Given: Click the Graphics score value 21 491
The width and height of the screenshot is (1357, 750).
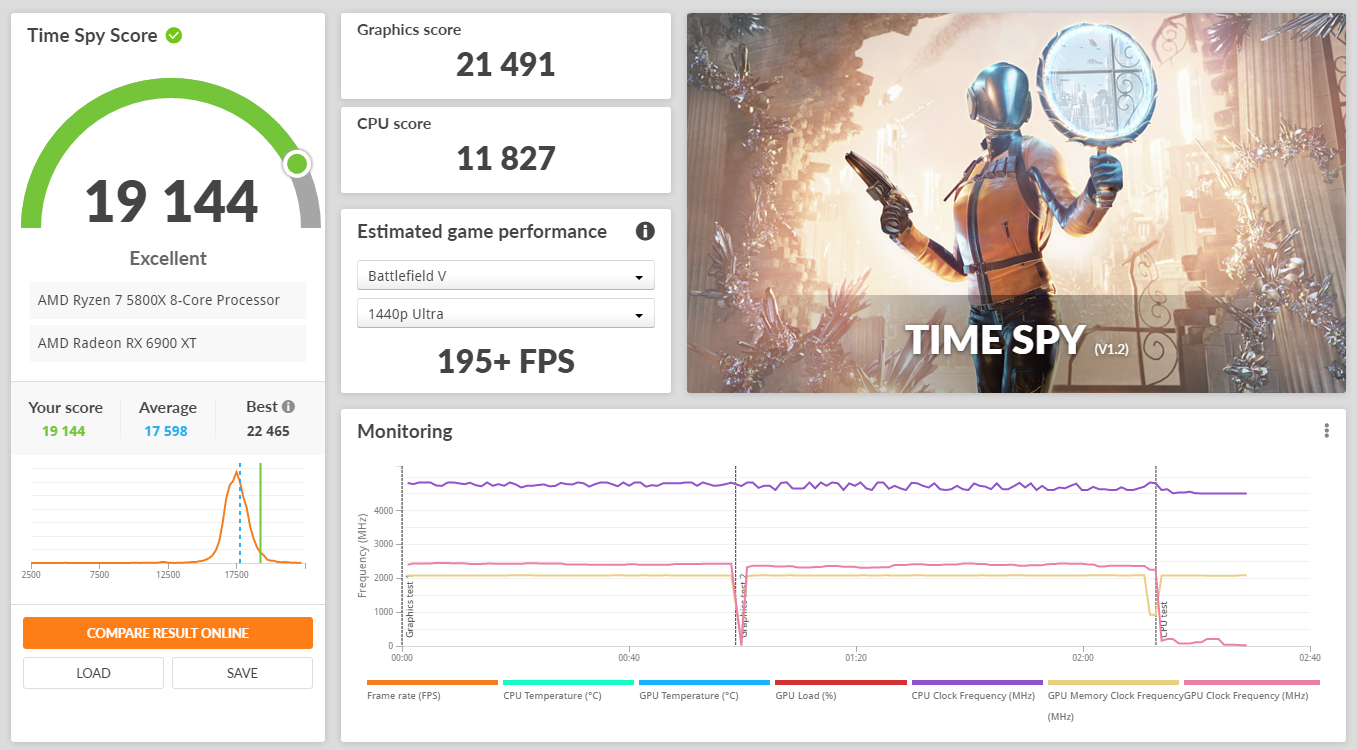Looking at the screenshot, I should [505, 65].
